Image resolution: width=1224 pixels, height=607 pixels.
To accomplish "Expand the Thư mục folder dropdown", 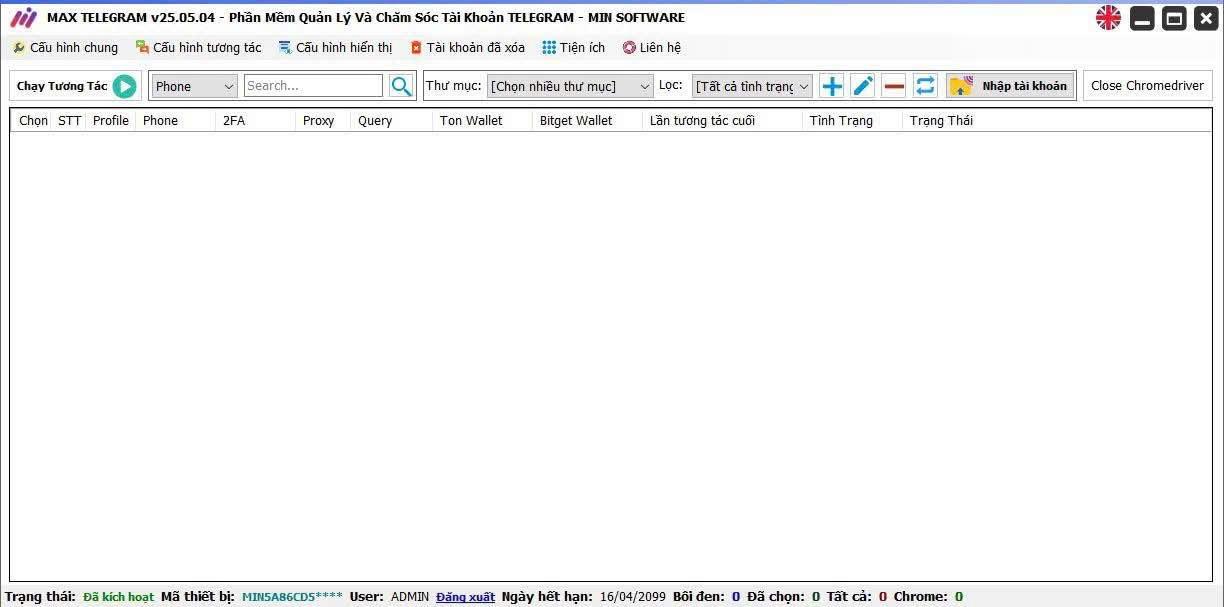I will click(570, 86).
